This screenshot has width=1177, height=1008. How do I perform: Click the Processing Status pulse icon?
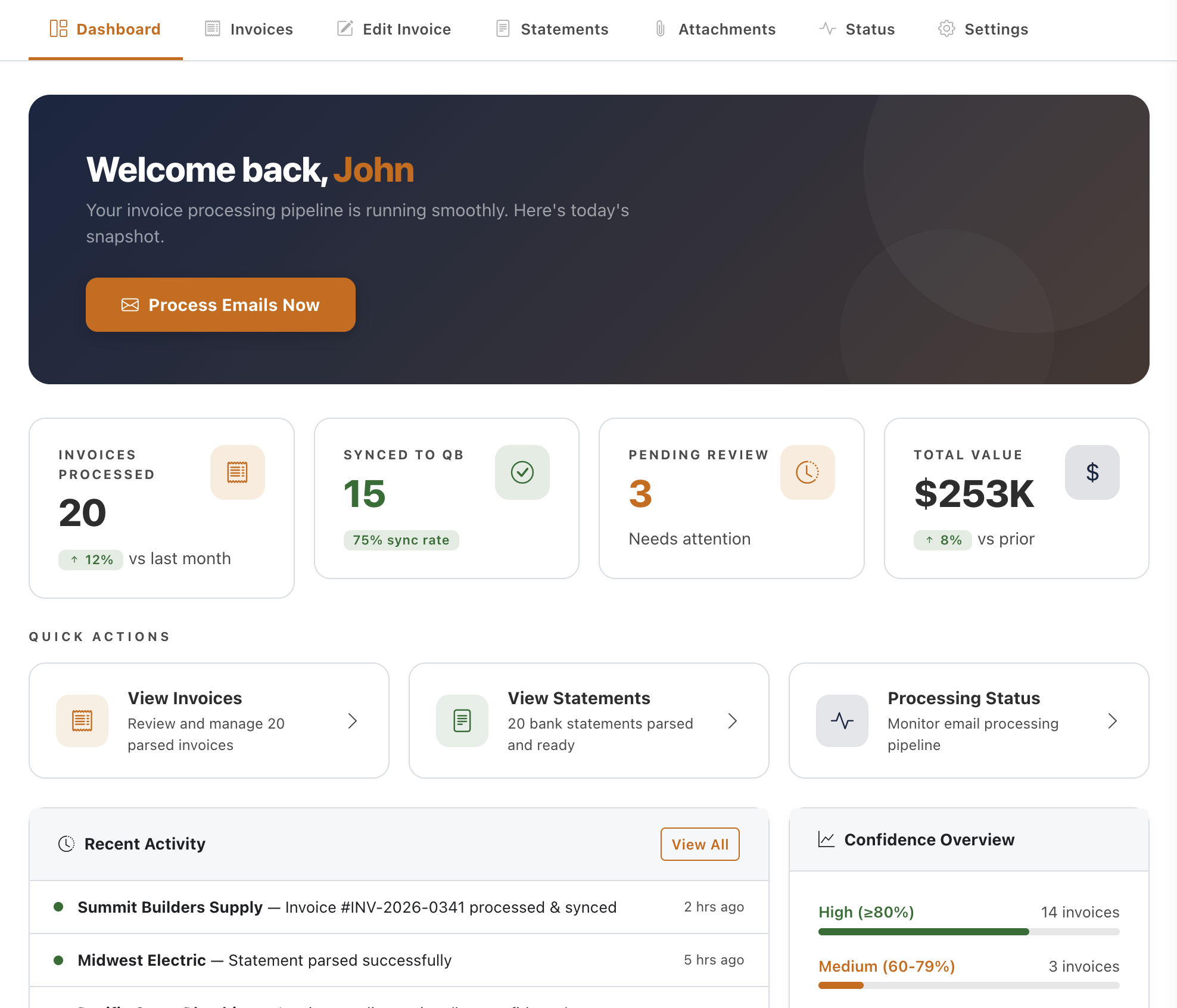(842, 721)
